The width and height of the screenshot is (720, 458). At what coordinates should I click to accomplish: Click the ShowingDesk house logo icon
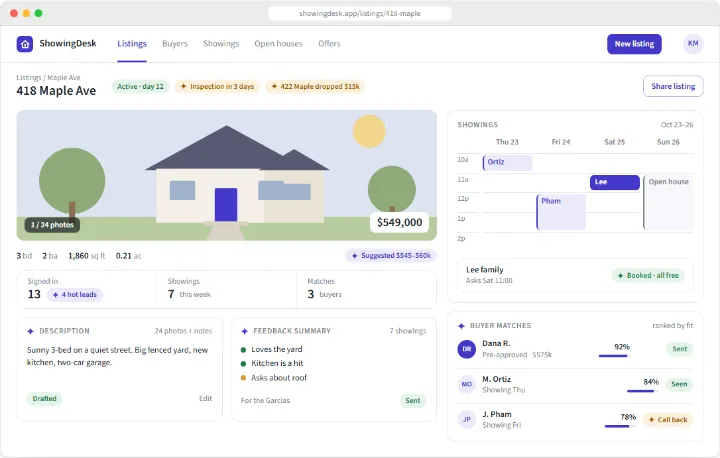tap(25, 44)
